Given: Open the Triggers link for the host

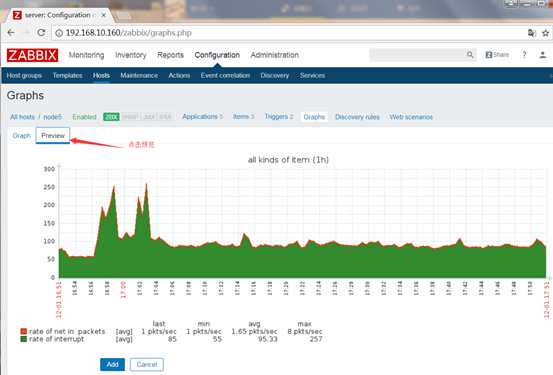Looking at the screenshot, I should [x=279, y=117].
